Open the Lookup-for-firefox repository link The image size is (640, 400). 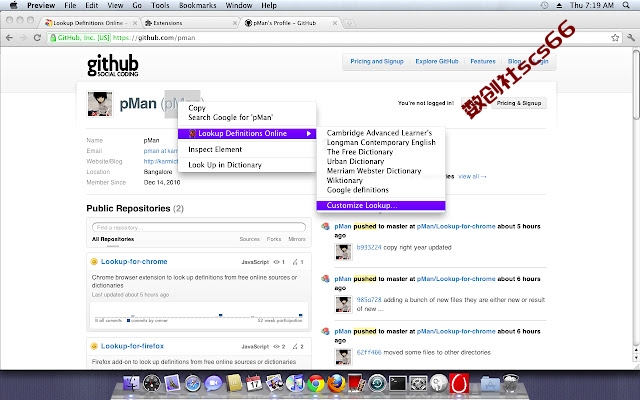(x=132, y=346)
